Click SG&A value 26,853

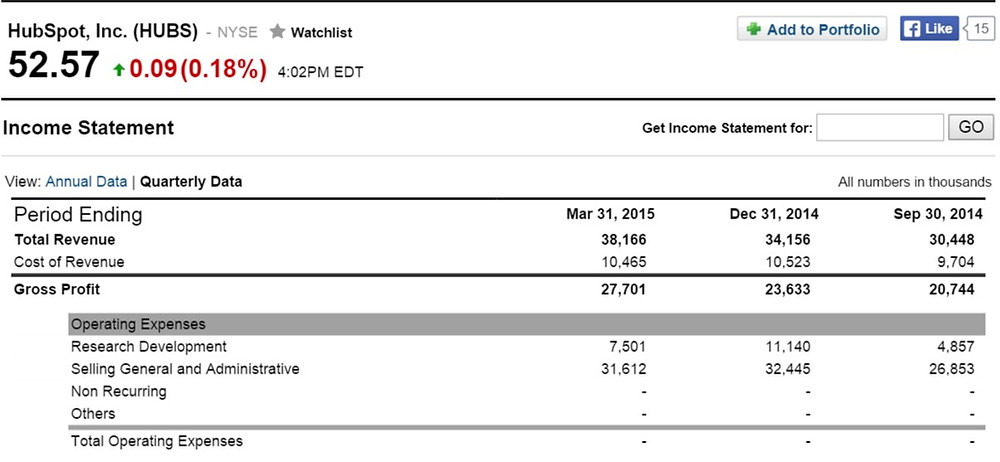(x=952, y=369)
